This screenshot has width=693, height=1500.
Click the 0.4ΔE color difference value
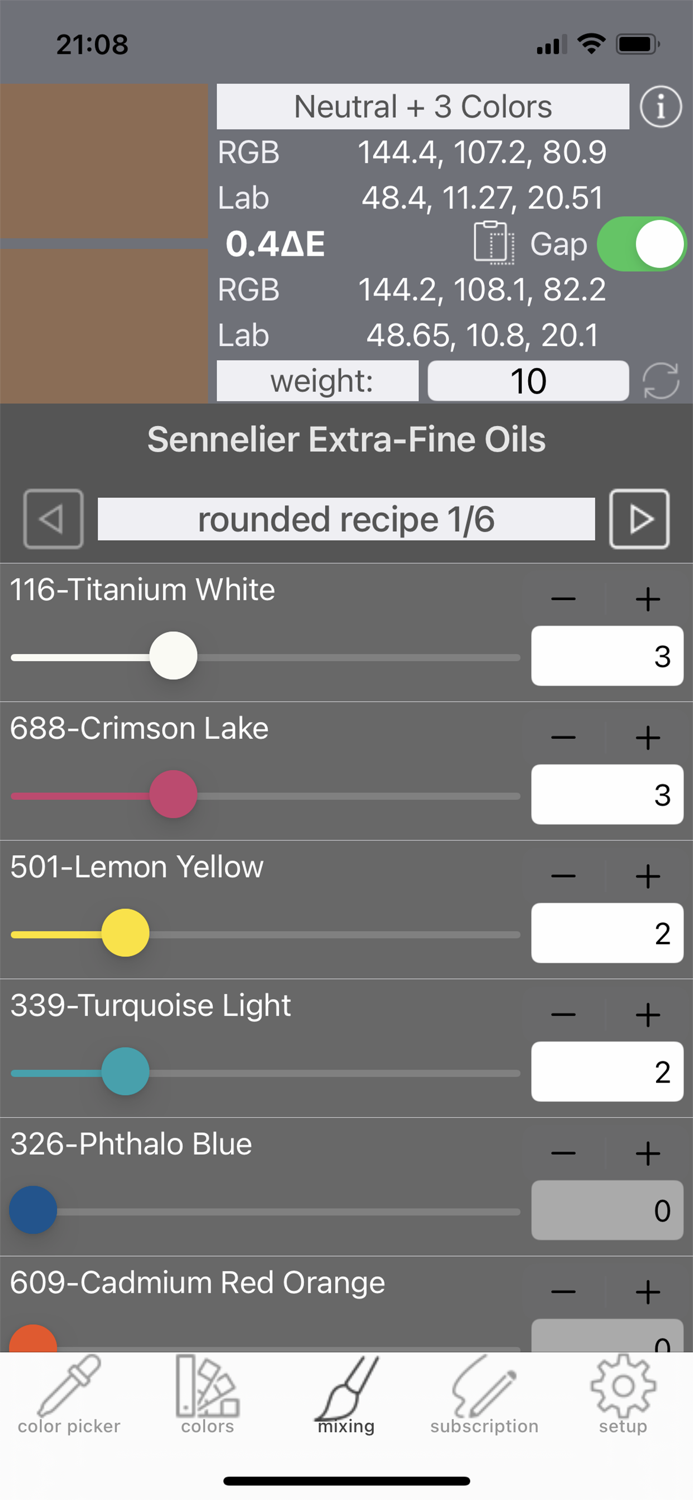coord(275,243)
